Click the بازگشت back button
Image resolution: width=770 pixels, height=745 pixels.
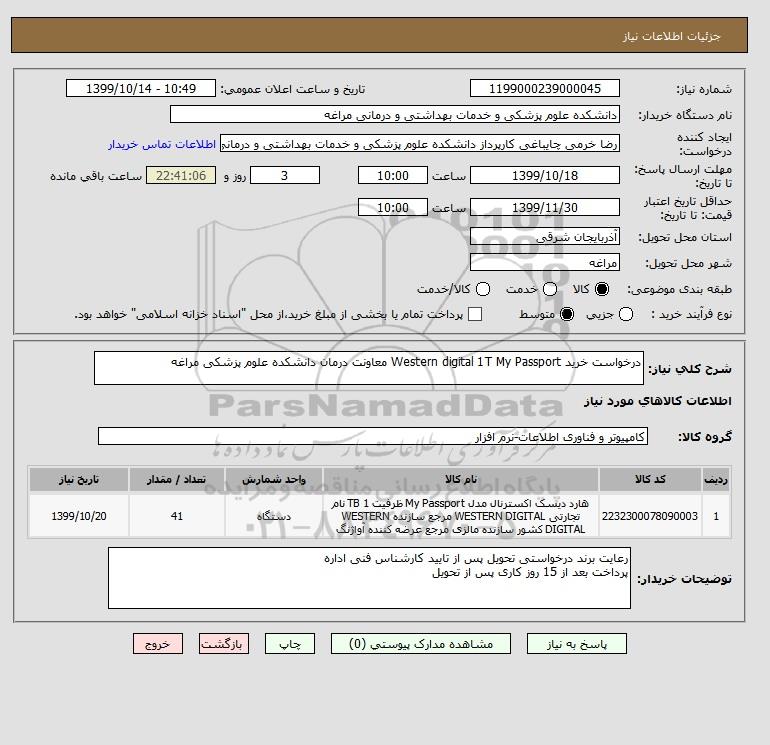(x=224, y=644)
